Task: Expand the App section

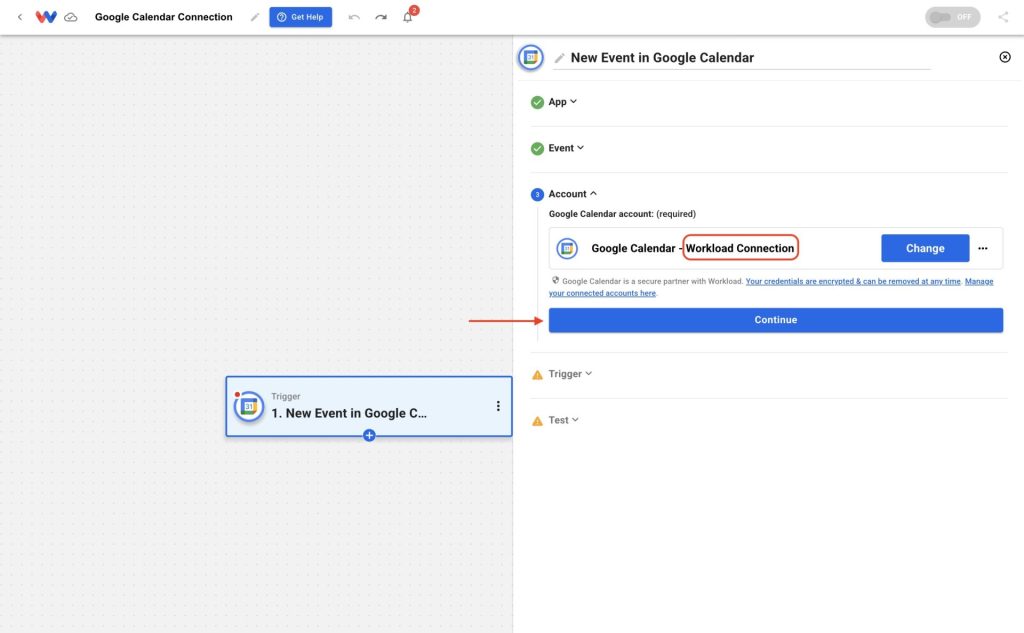Action: 562,102
